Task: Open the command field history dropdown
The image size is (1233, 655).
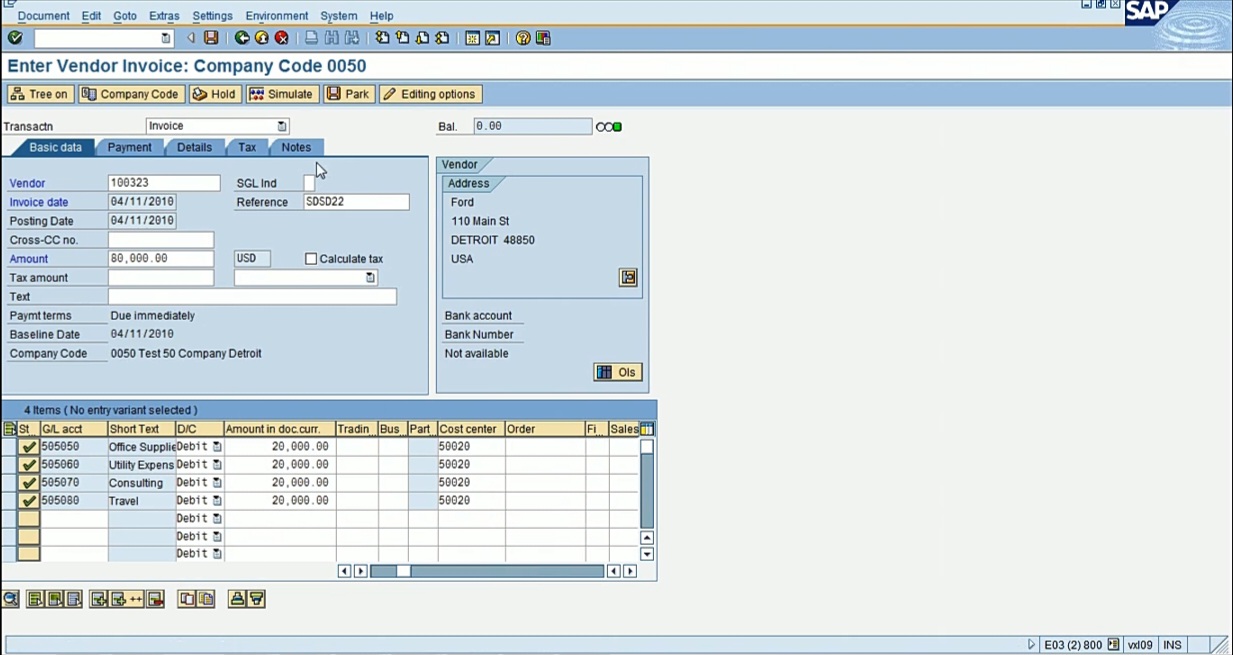Action: 166,38
